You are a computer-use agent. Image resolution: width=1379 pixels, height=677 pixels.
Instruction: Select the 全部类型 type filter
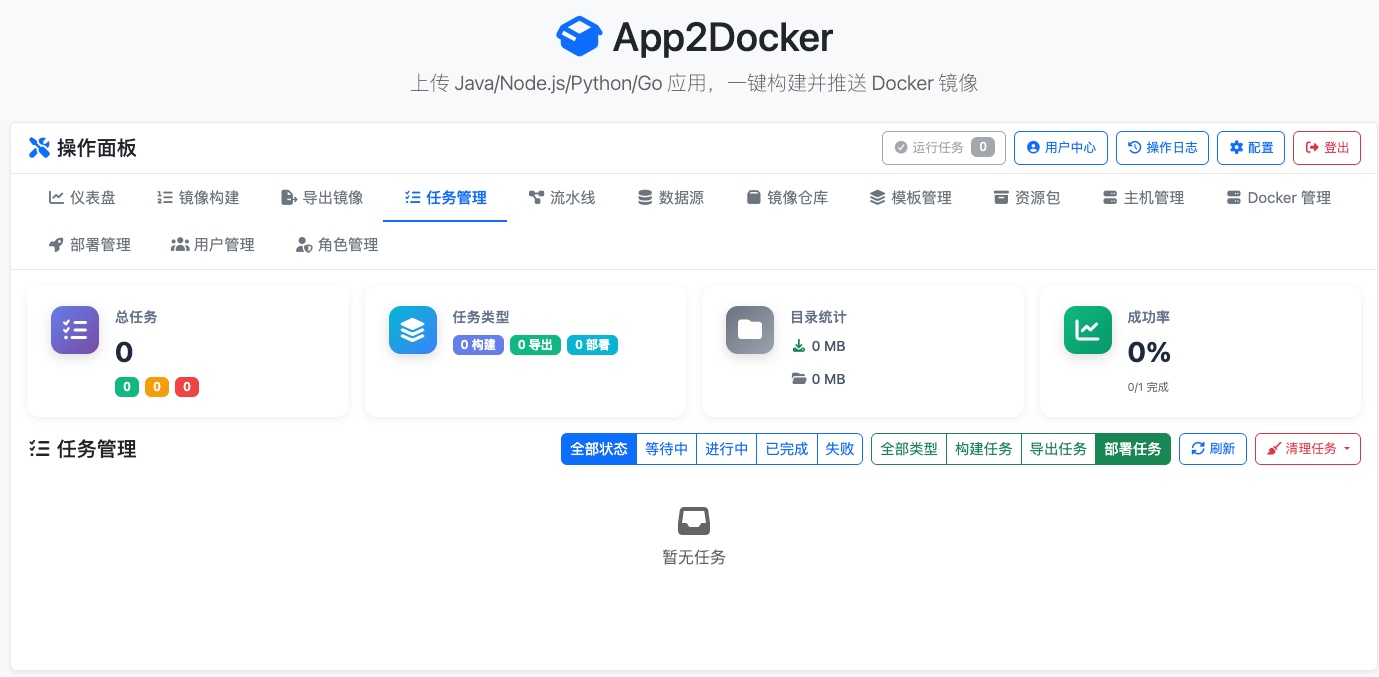click(x=909, y=449)
